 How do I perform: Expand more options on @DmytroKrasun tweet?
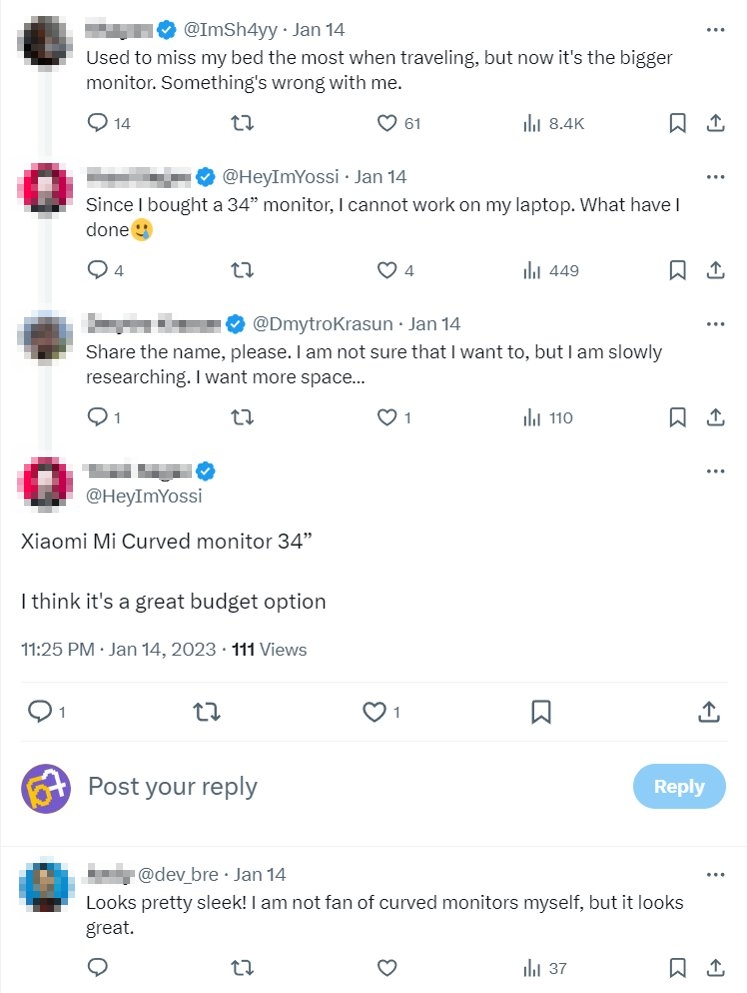[x=715, y=324]
